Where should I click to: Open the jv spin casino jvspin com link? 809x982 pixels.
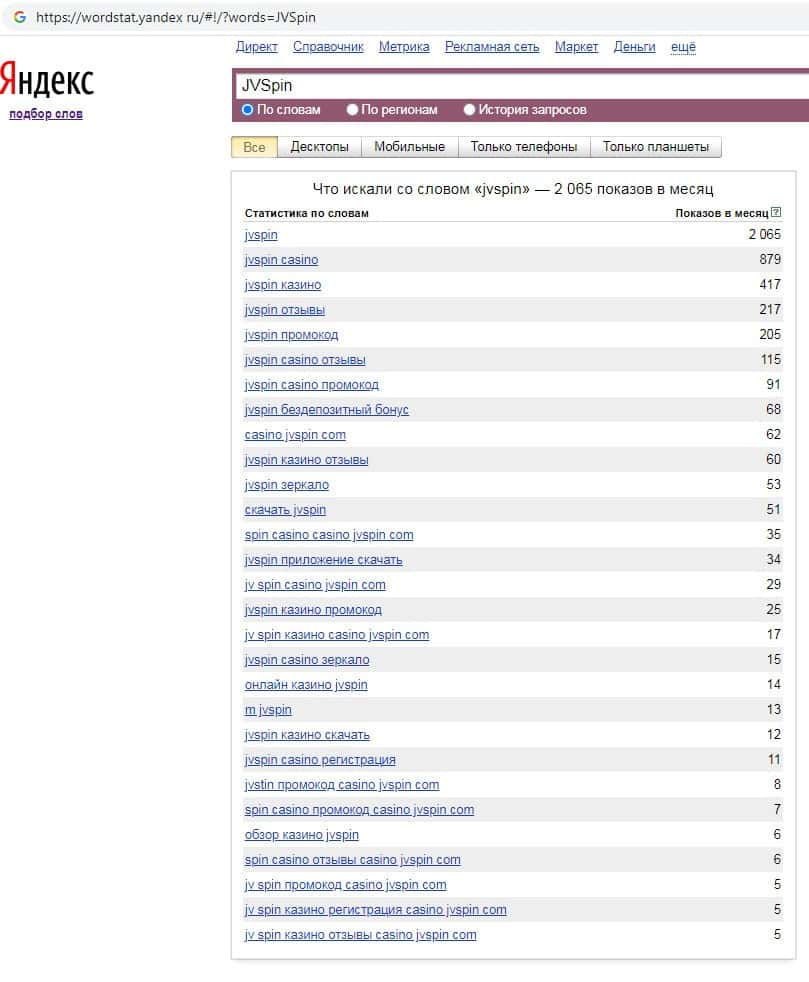315,586
